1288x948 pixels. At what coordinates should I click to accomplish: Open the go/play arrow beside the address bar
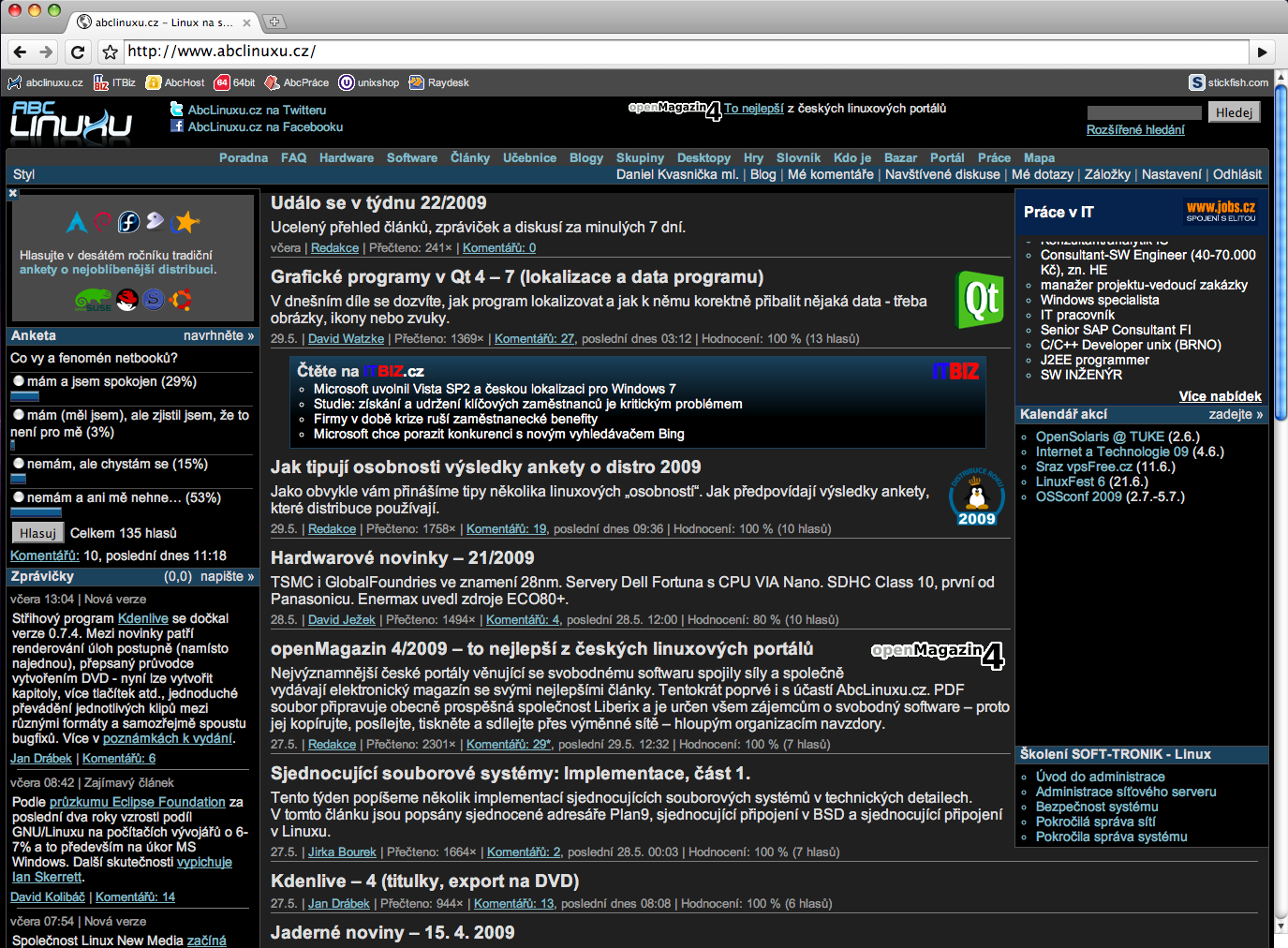(1263, 52)
